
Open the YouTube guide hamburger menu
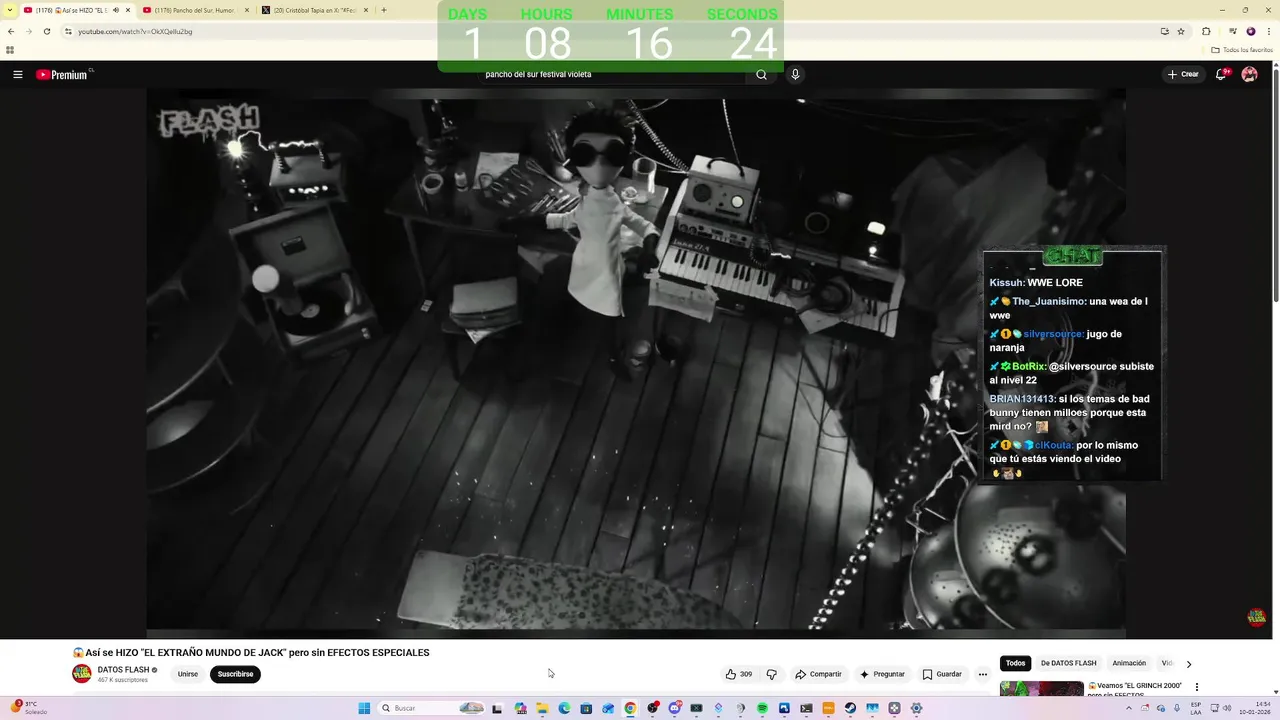(x=17, y=74)
